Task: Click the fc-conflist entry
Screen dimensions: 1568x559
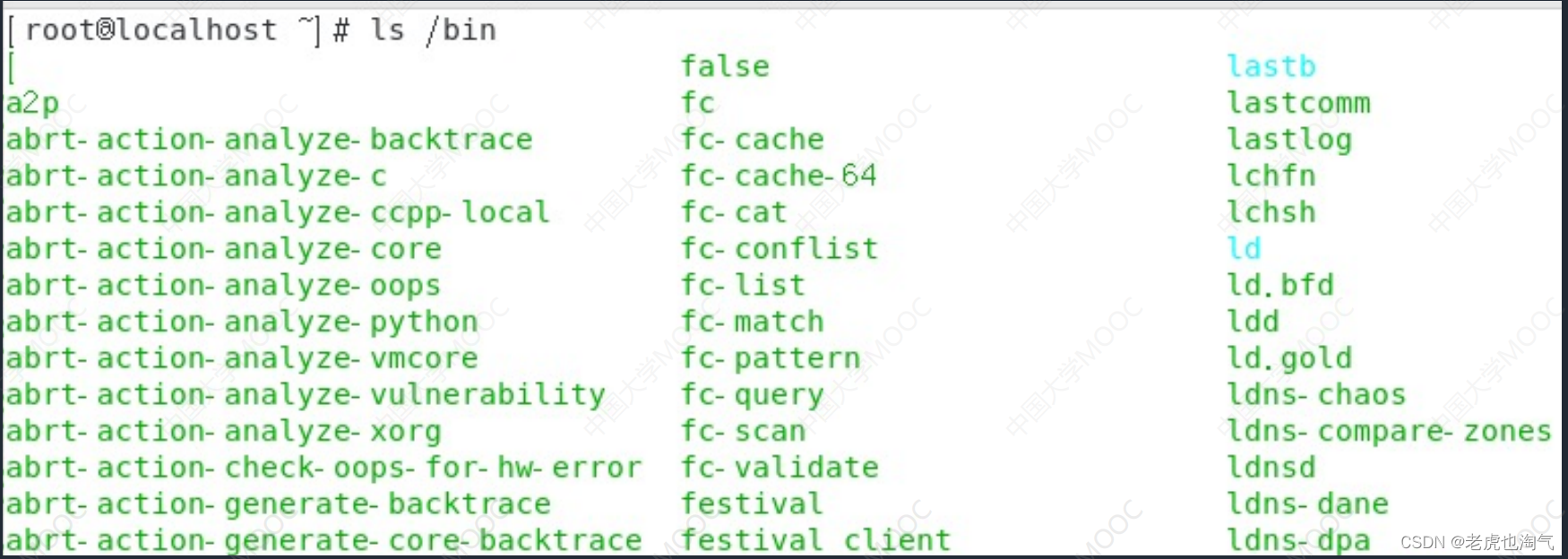Action: [x=779, y=249]
